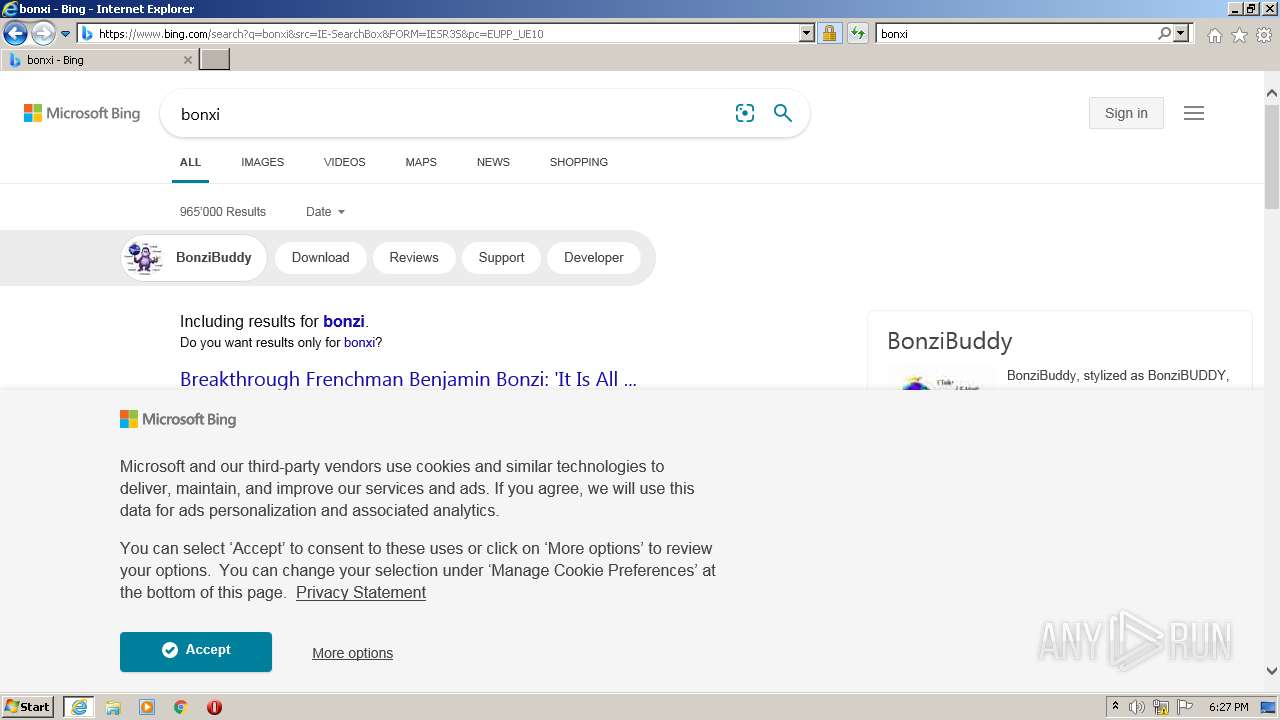1280x720 pixels.
Task: Click the BonziBuddy knowledge panel title
Action: point(950,341)
